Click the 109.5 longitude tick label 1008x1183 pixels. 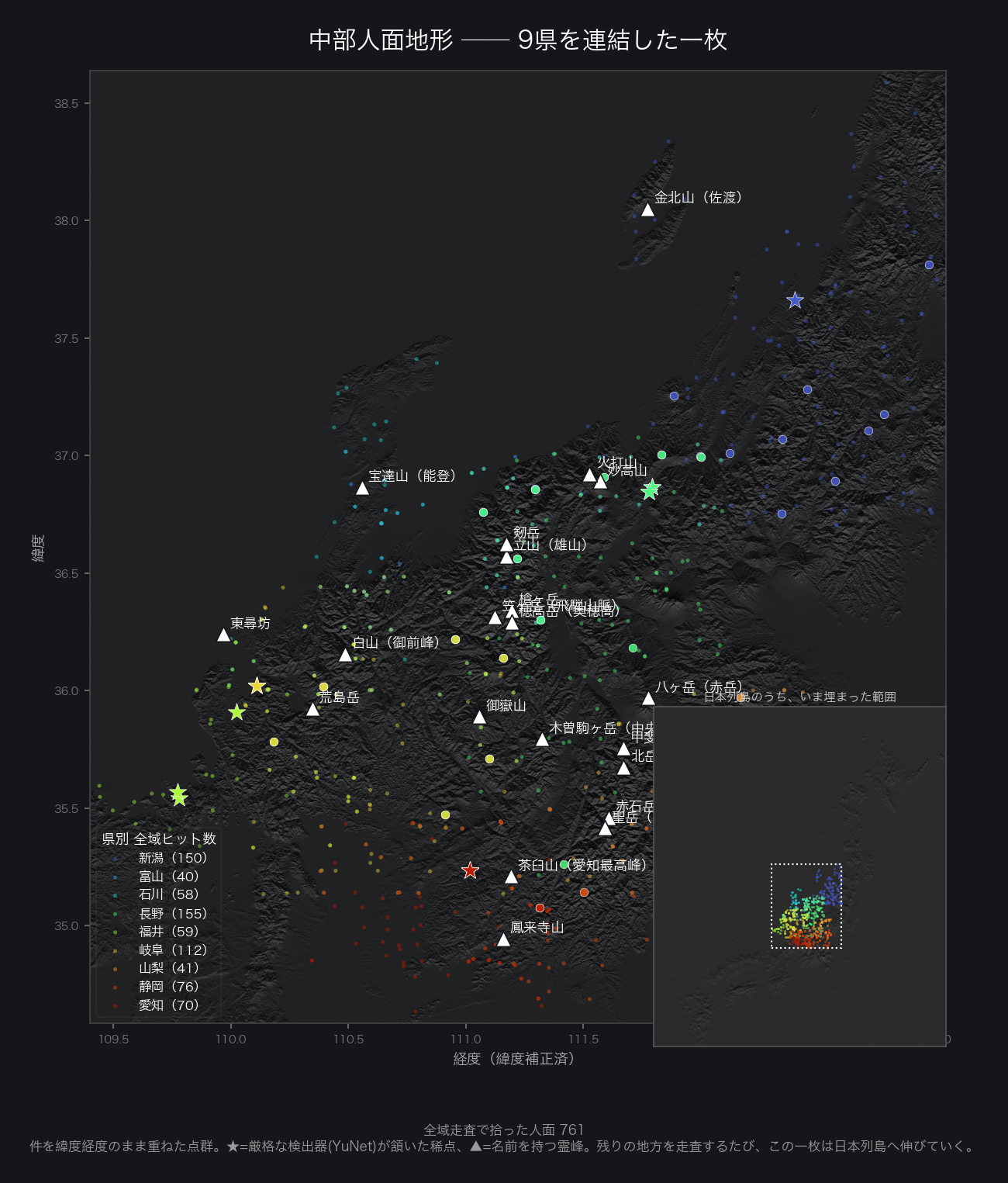tap(114, 1039)
